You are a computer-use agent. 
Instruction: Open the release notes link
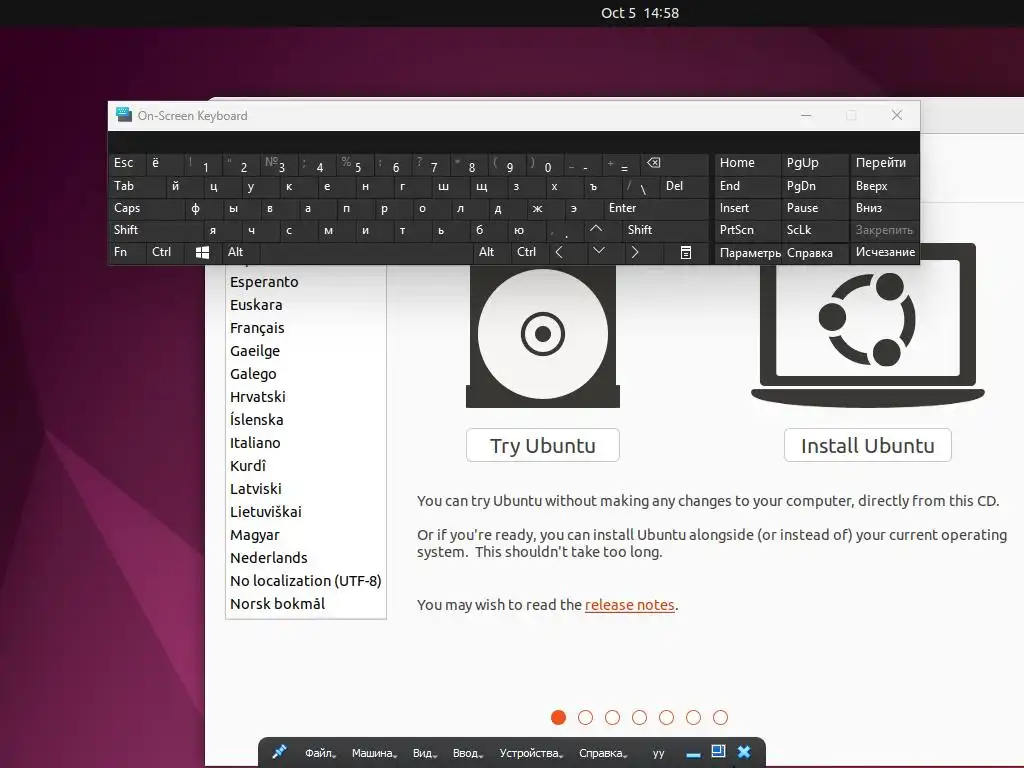[630, 605]
